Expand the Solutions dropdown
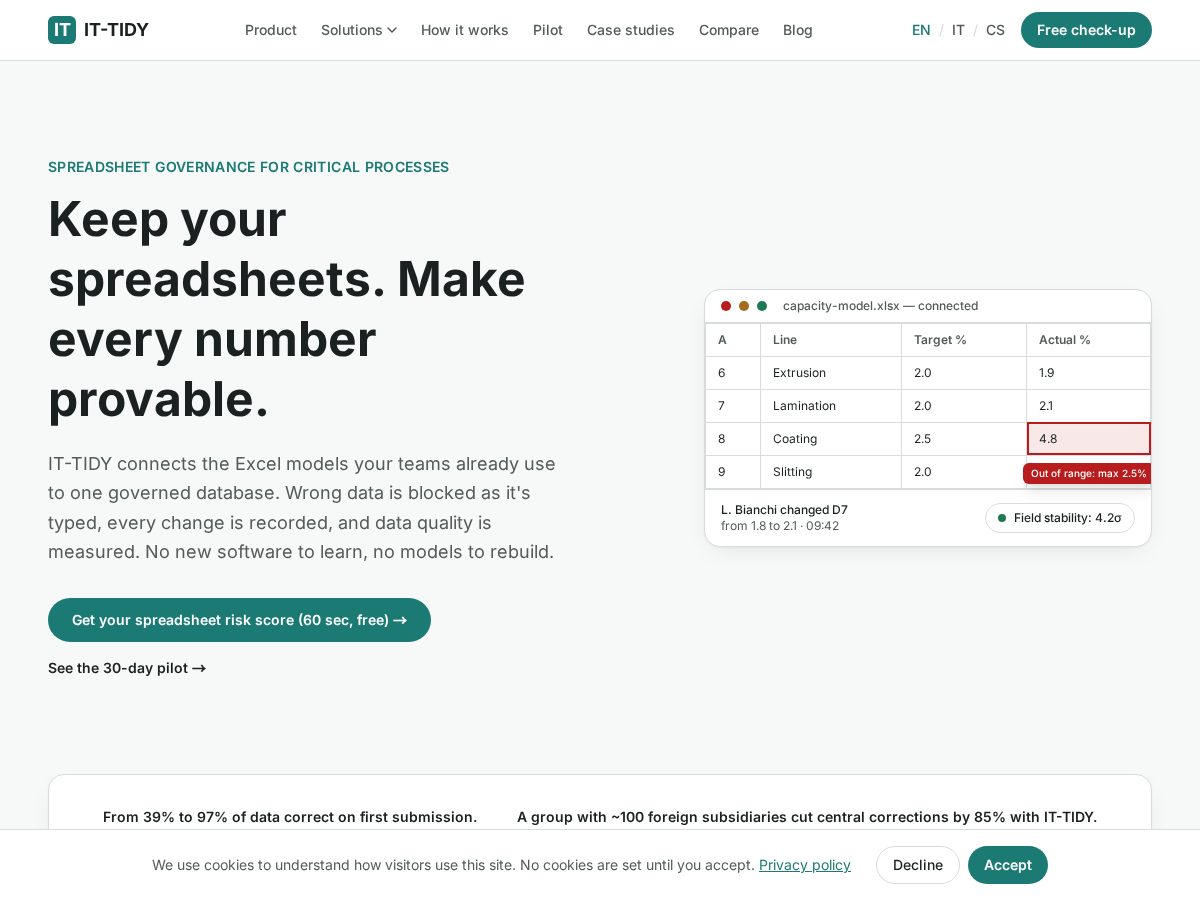The width and height of the screenshot is (1200, 900). click(359, 30)
